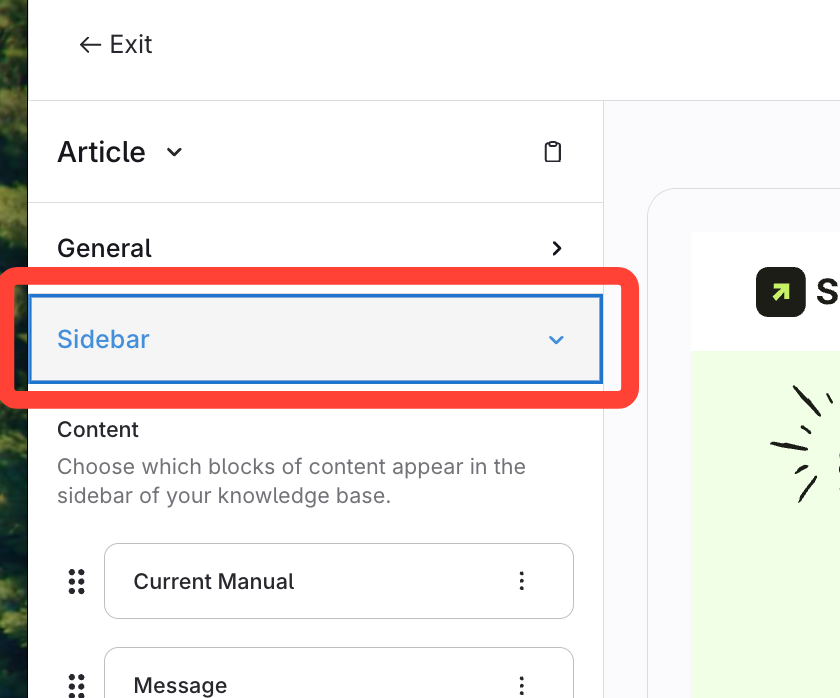Screen dimensions: 840x698
Task: Click the green arrow logo in preview
Action: (781, 292)
